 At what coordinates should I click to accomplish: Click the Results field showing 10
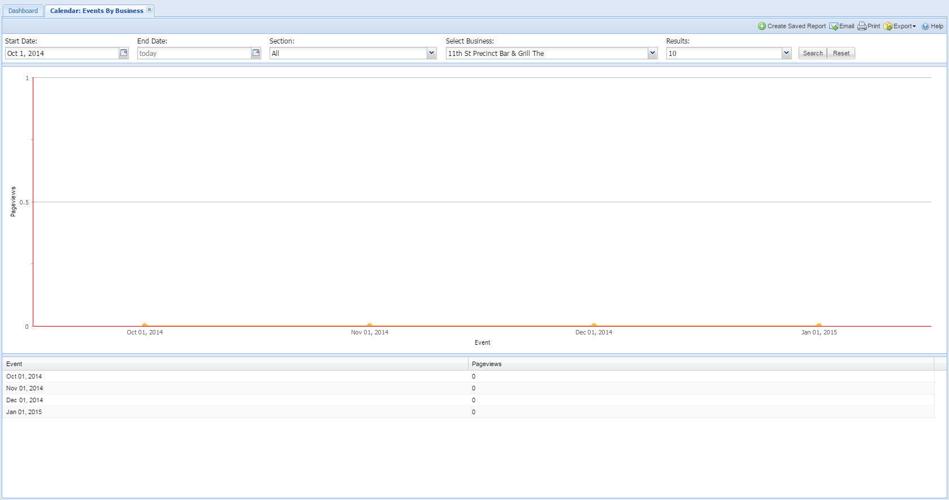click(x=724, y=53)
